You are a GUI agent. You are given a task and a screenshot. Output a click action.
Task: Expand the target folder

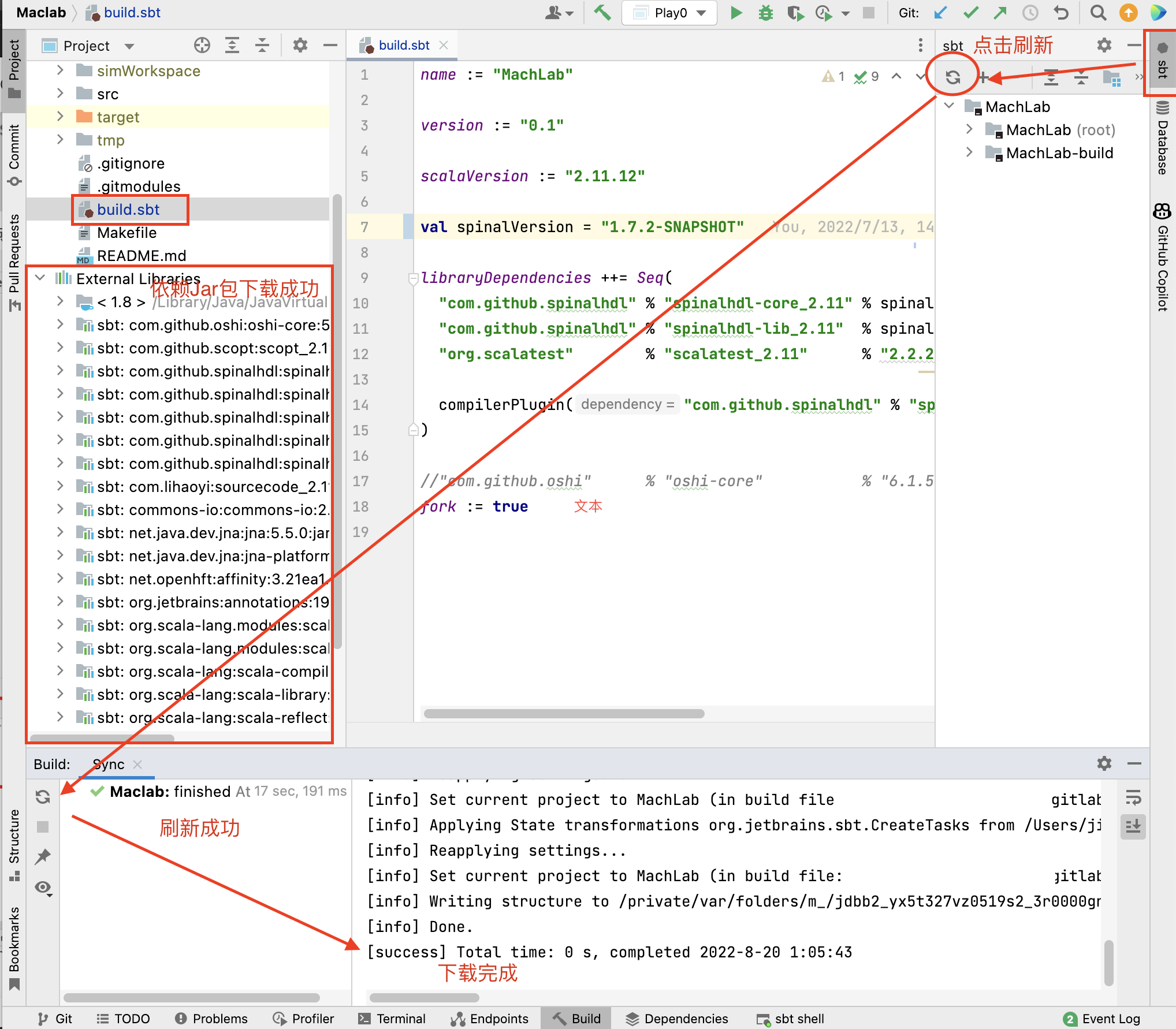pyautogui.click(x=60, y=117)
